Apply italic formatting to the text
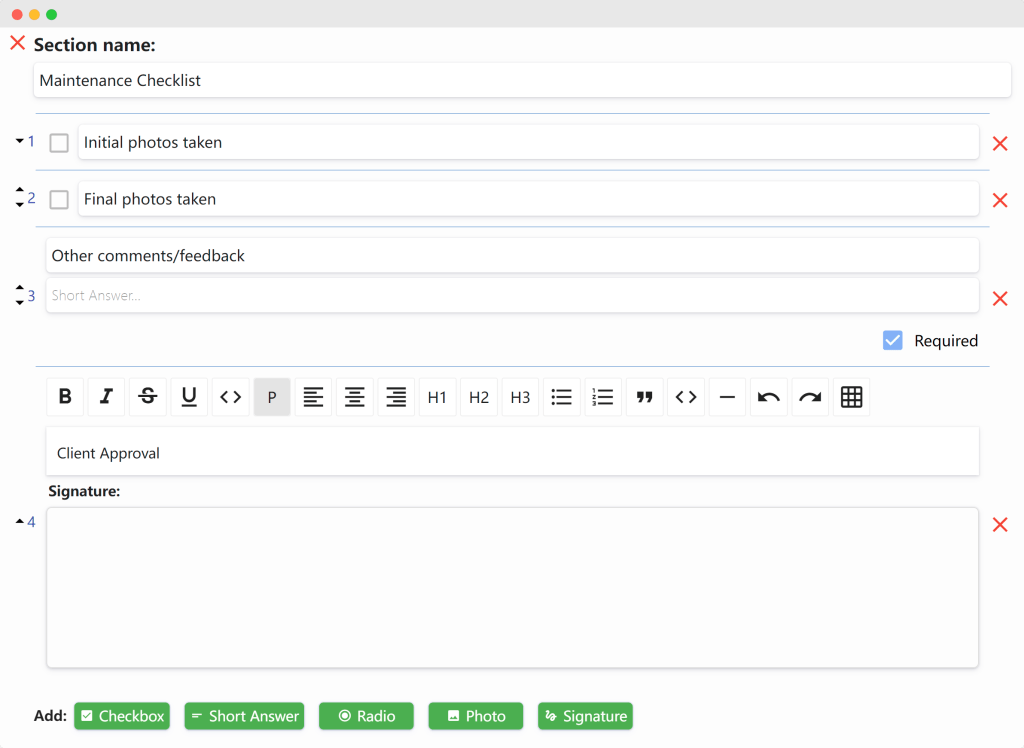Screen dimensions: 1024x748 point(106,397)
